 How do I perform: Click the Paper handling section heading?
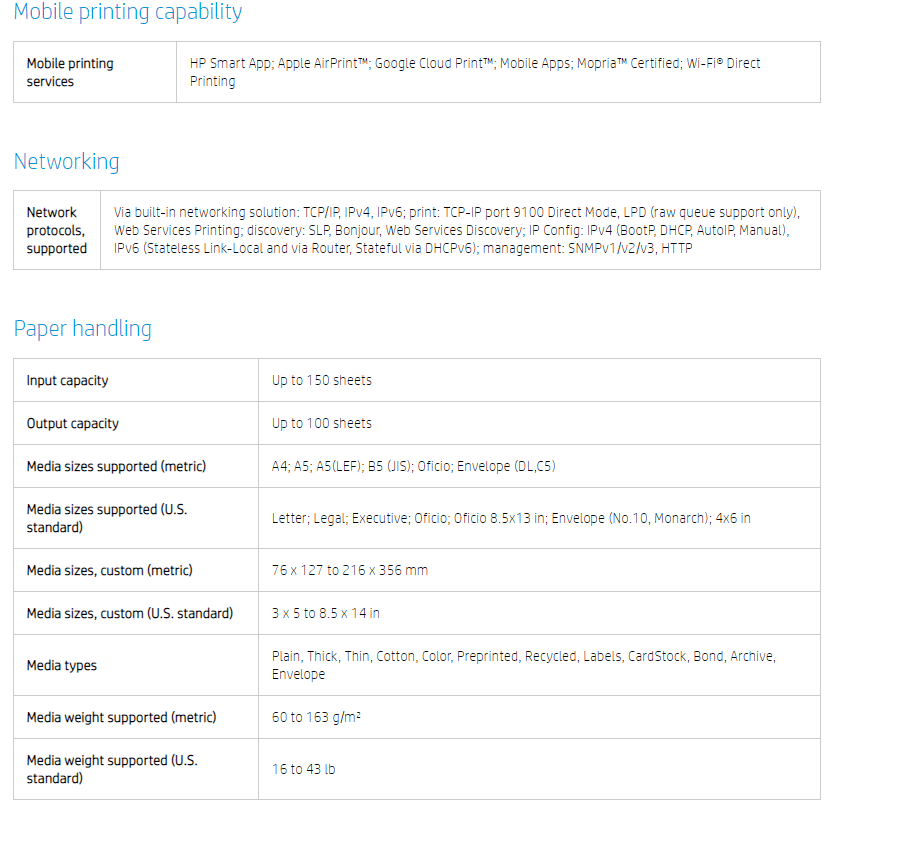tap(83, 328)
